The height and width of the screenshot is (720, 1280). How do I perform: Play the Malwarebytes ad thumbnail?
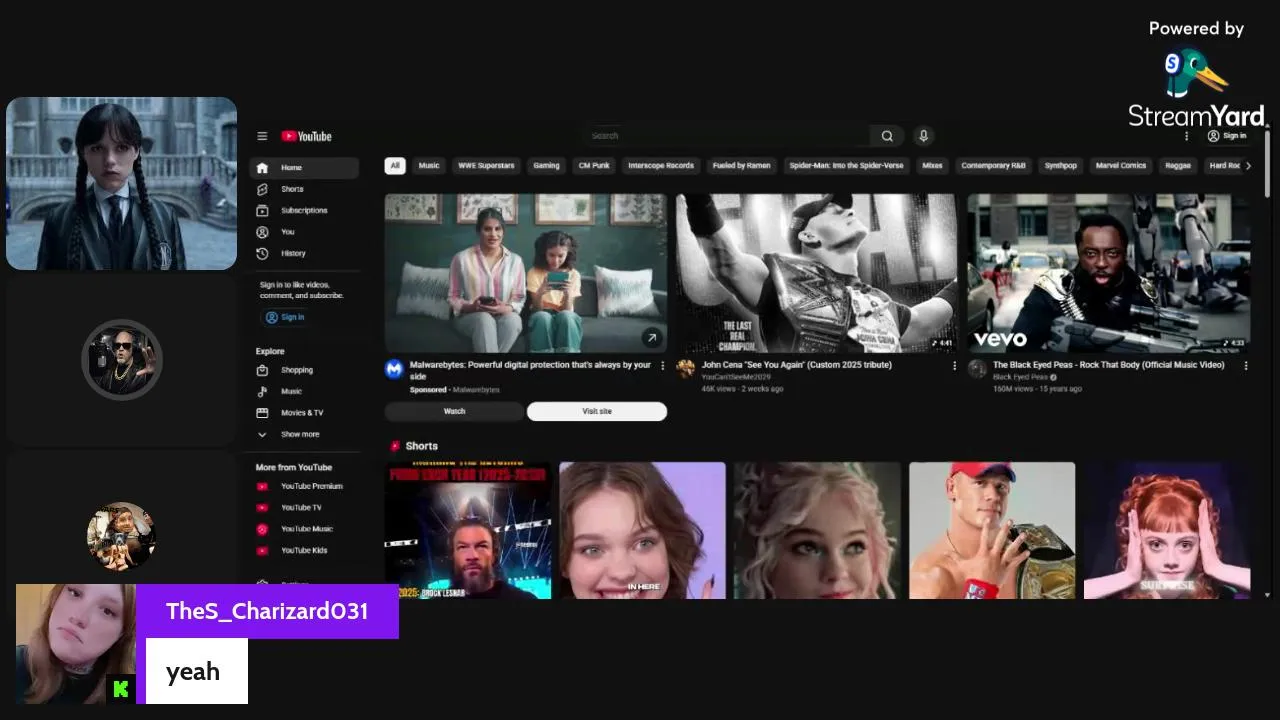coord(526,273)
